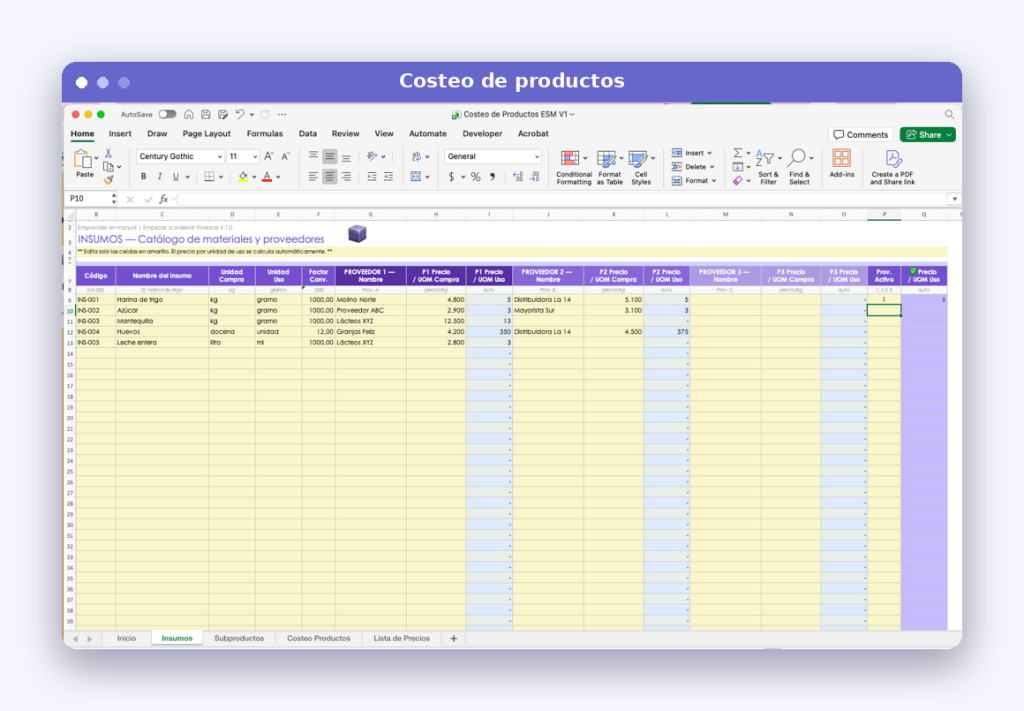Toggle align left
Screen dimensions: 1024x711
pos(313,177)
